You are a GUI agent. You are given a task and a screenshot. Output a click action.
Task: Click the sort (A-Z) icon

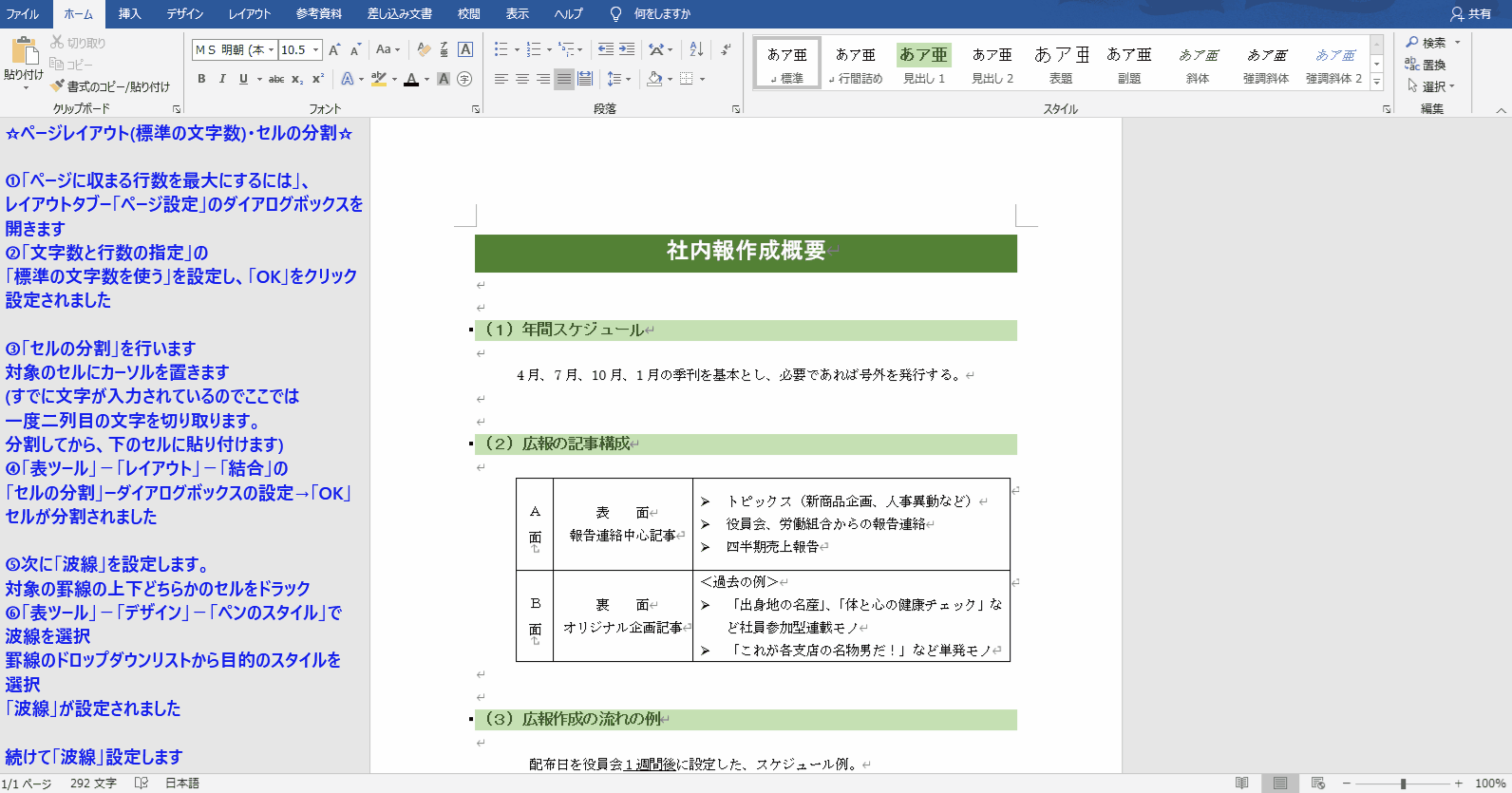point(696,49)
